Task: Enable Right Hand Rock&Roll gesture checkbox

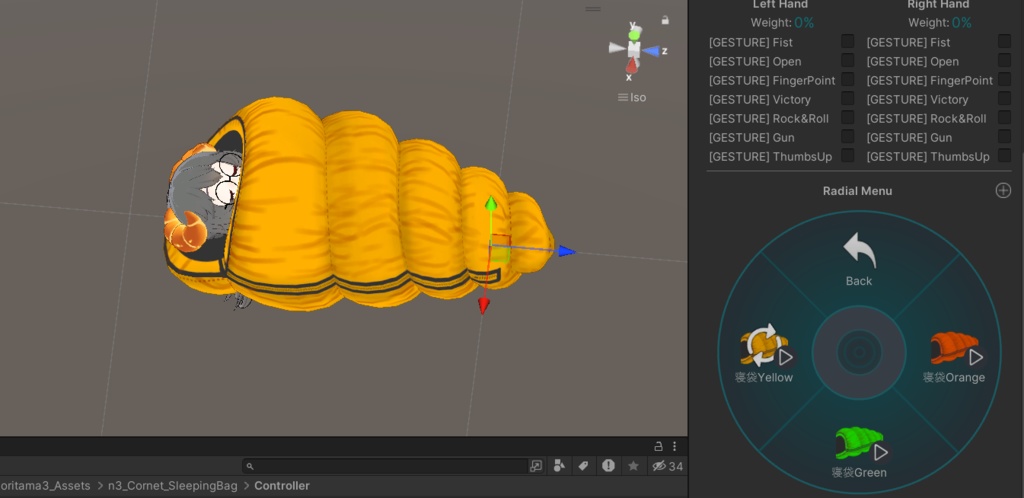Action: pyautogui.click(x=1004, y=117)
